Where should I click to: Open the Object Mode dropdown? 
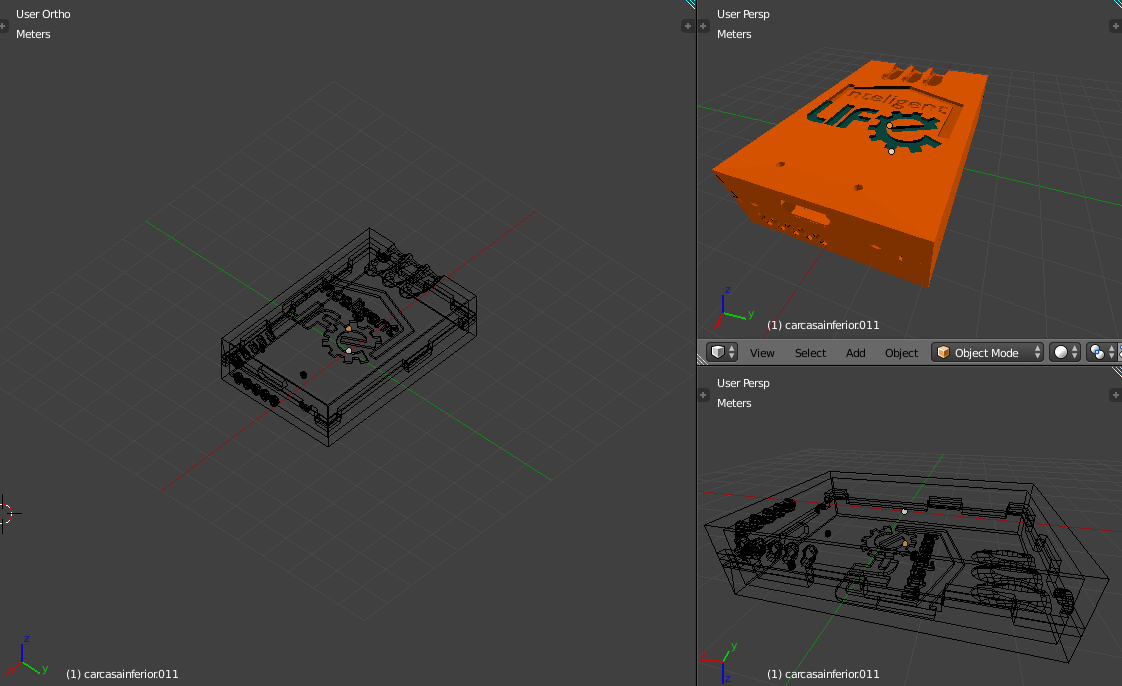click(x=987, y=353)
